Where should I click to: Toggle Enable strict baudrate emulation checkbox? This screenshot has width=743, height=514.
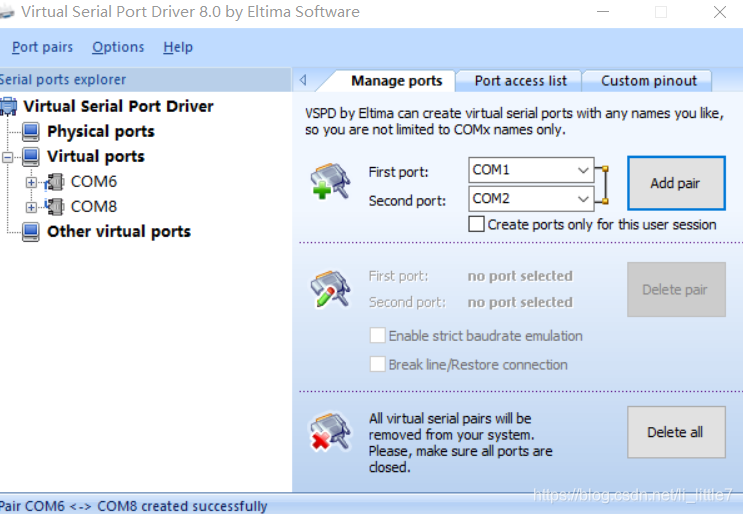377,335
